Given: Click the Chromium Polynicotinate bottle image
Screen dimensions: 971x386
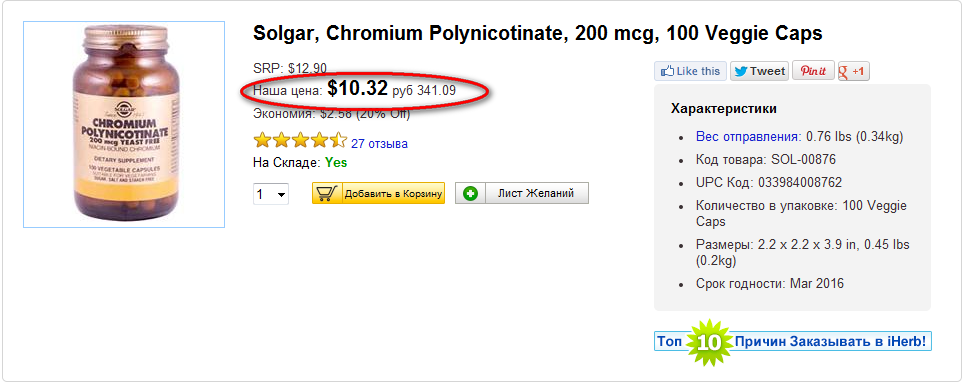Looking at the screenshot, I should (124, 125).
